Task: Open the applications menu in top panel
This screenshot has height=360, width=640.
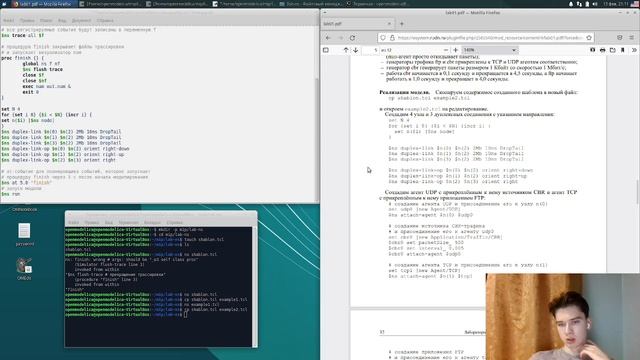Action: click(x=4, y=4)
